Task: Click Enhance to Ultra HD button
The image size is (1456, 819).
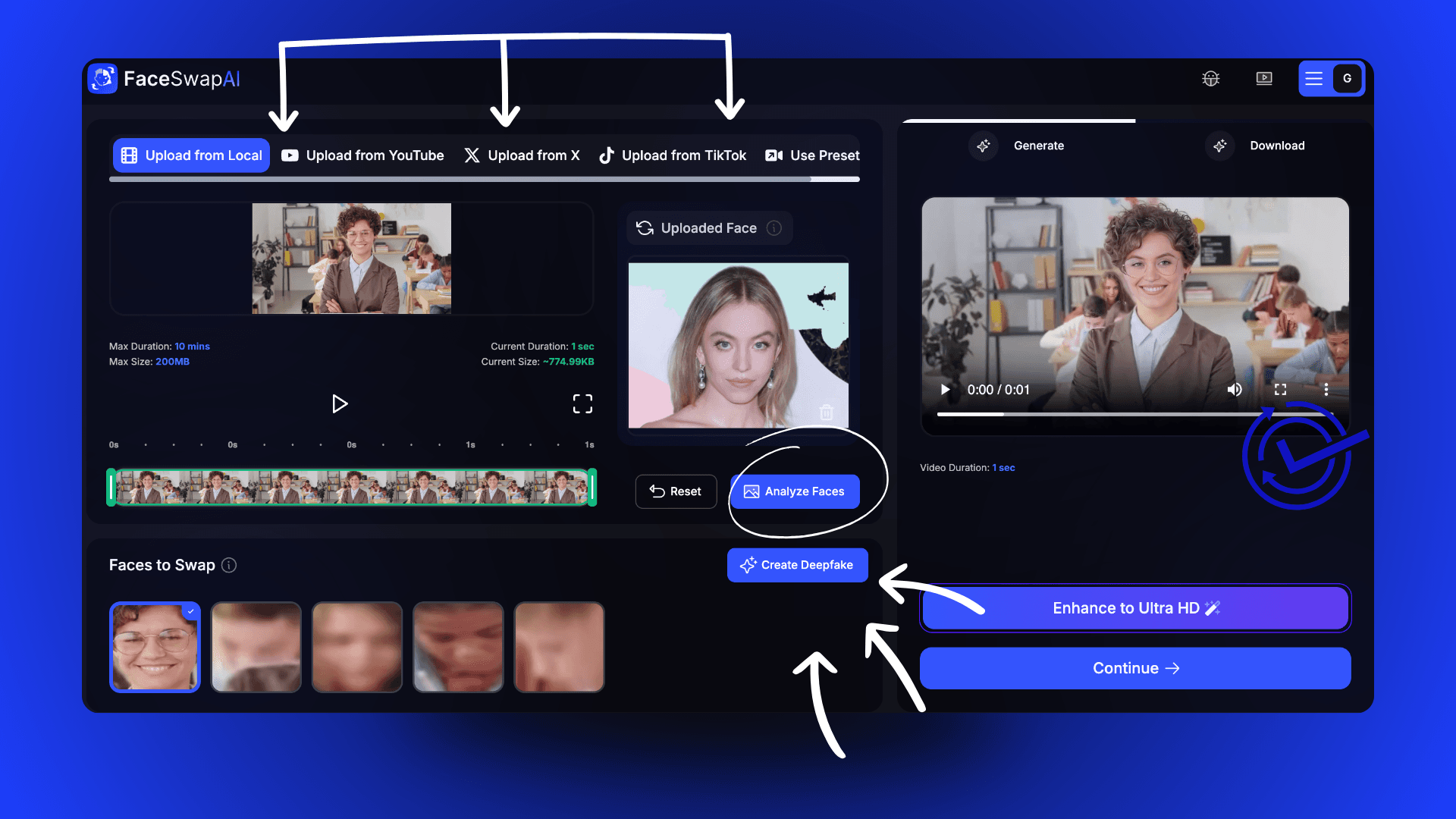Action: coord(1134,608)
